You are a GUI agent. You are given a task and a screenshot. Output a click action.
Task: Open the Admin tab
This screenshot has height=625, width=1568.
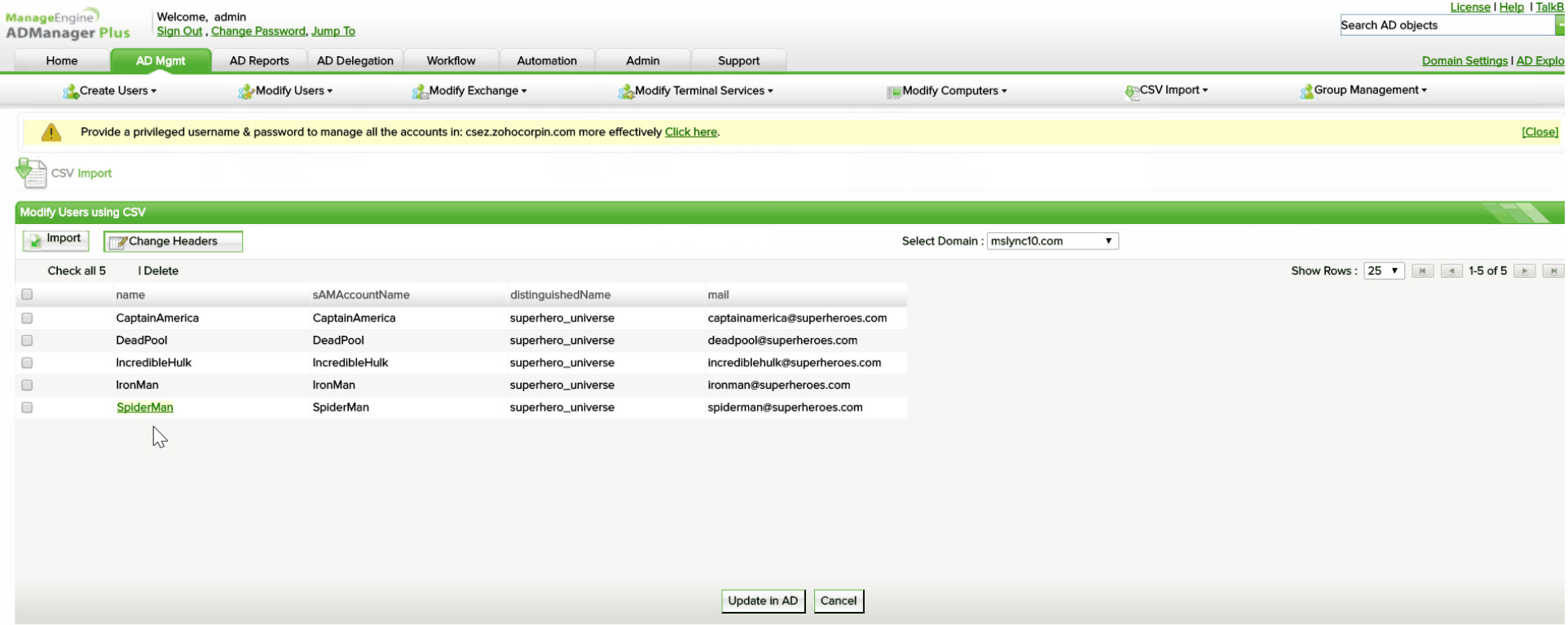point(643,61)
